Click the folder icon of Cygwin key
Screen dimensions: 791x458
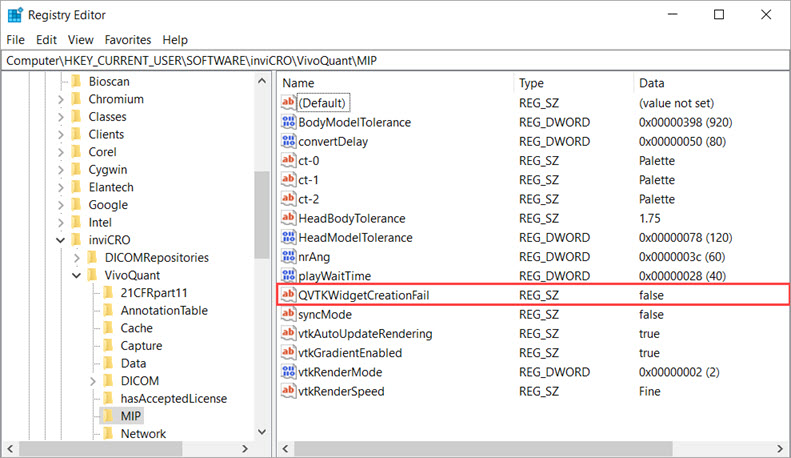coord(76,169)
